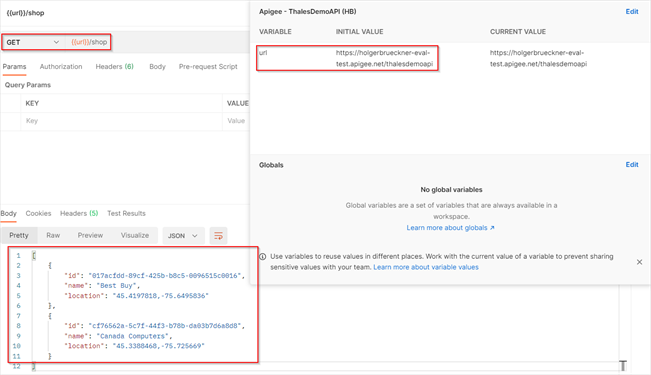Open the Pre-request Script tab
This screenshot has width=651, height=375.
[x=208, y=66]
